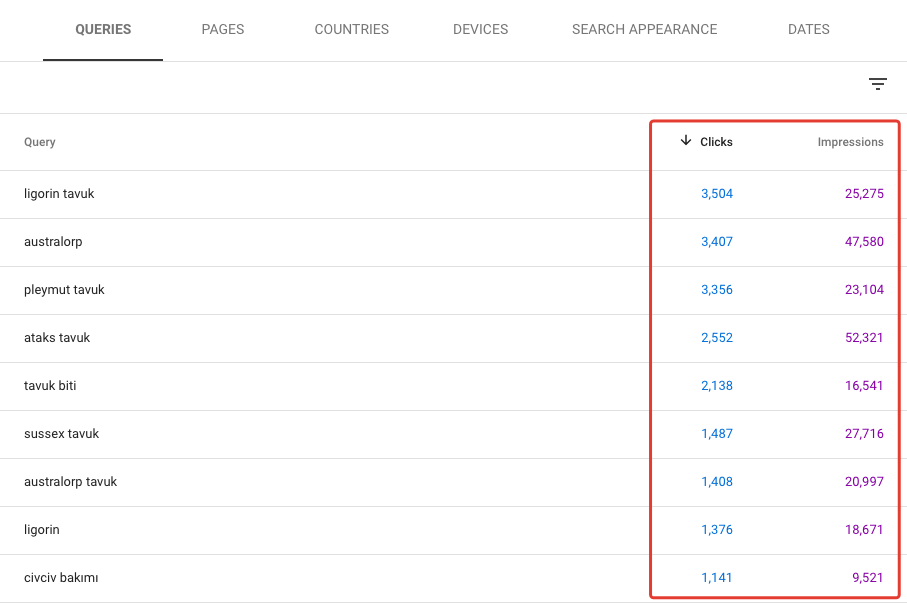Viewport: 907px width, 603px height.
Task: Sort by the Clicks column header
Action: coord(716,142)
